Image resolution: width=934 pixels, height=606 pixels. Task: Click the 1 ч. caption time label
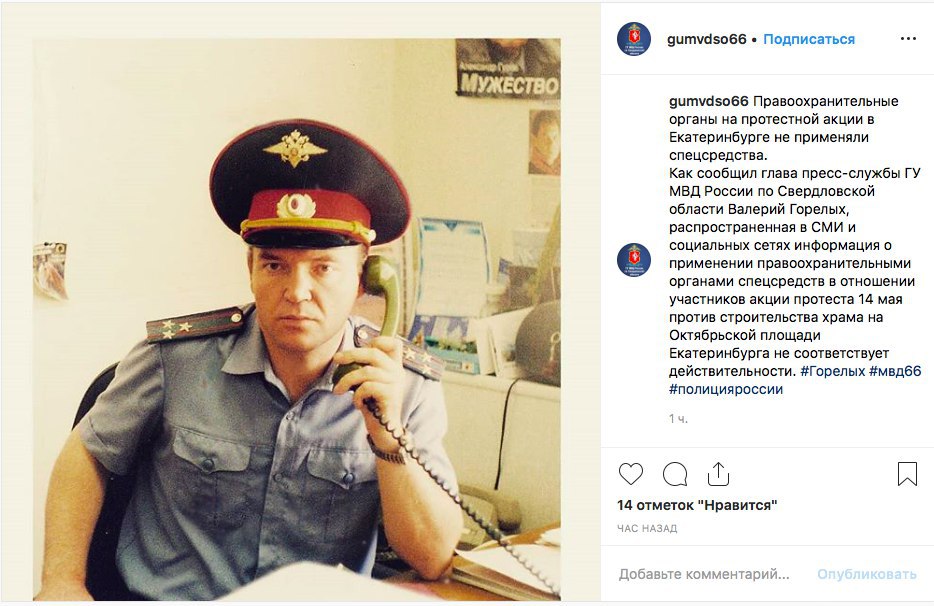[x=678, y=419]
